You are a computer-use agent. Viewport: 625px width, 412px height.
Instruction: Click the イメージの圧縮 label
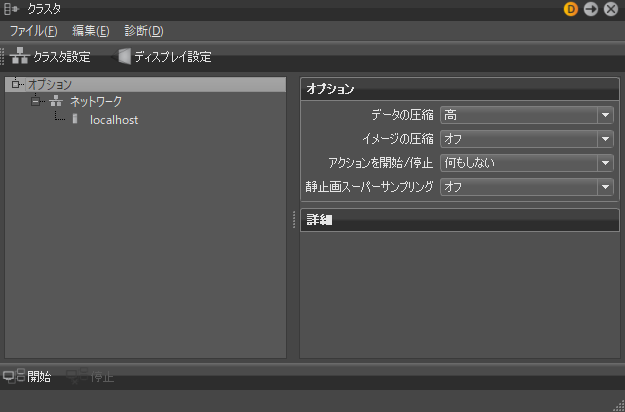pyautogui.click(x=398, y=139)
